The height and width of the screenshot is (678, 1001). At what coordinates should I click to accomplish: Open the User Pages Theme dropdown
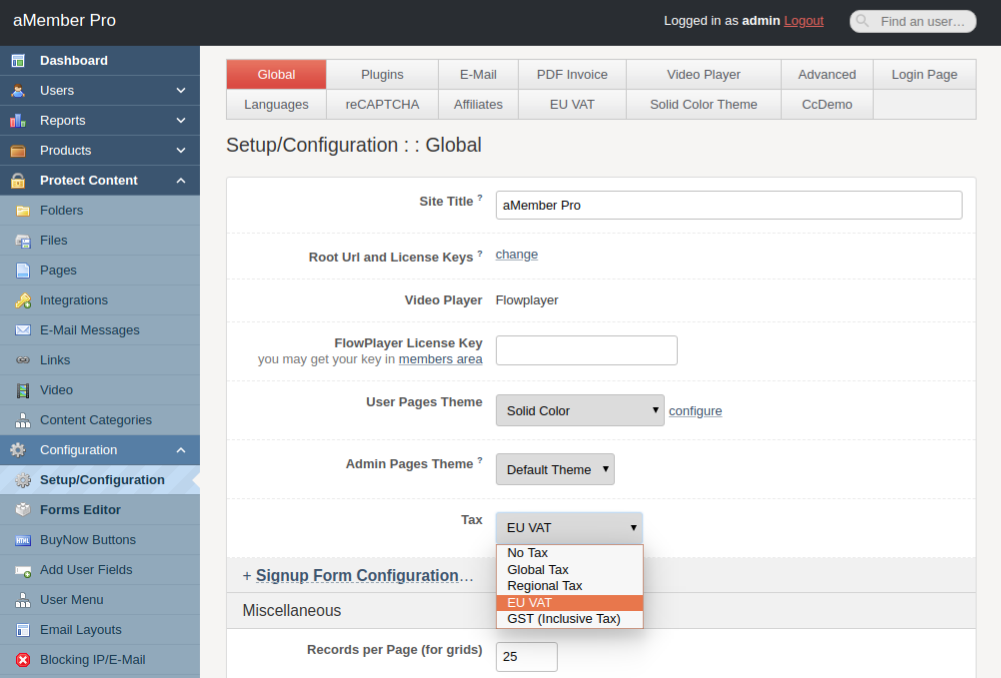coord(579,410)
